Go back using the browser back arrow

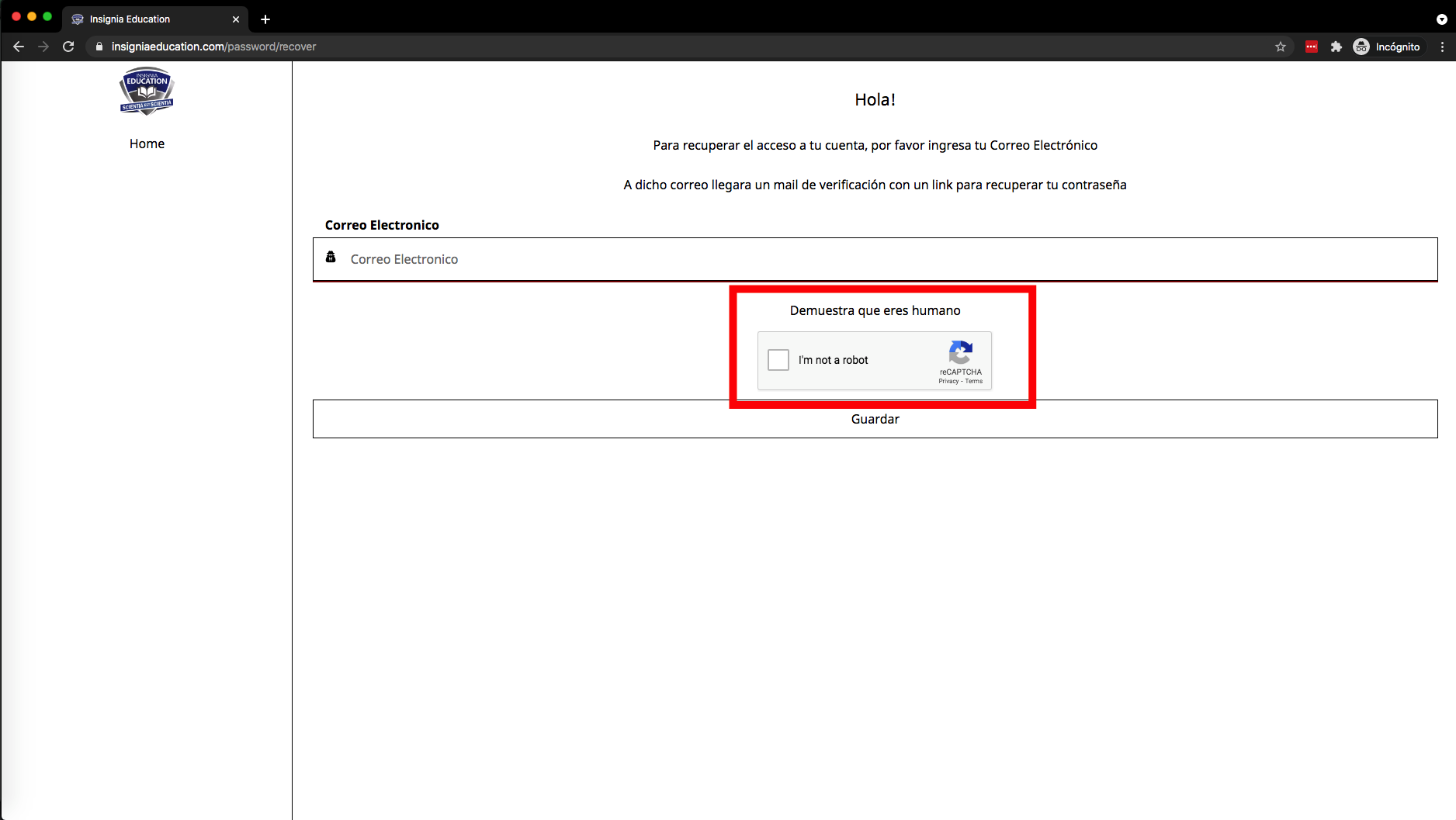click(x=19, y=47)
